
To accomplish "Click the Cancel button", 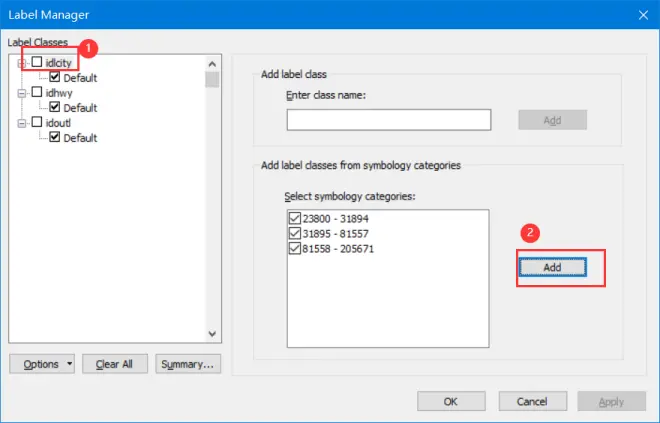I will pos(532,402).
